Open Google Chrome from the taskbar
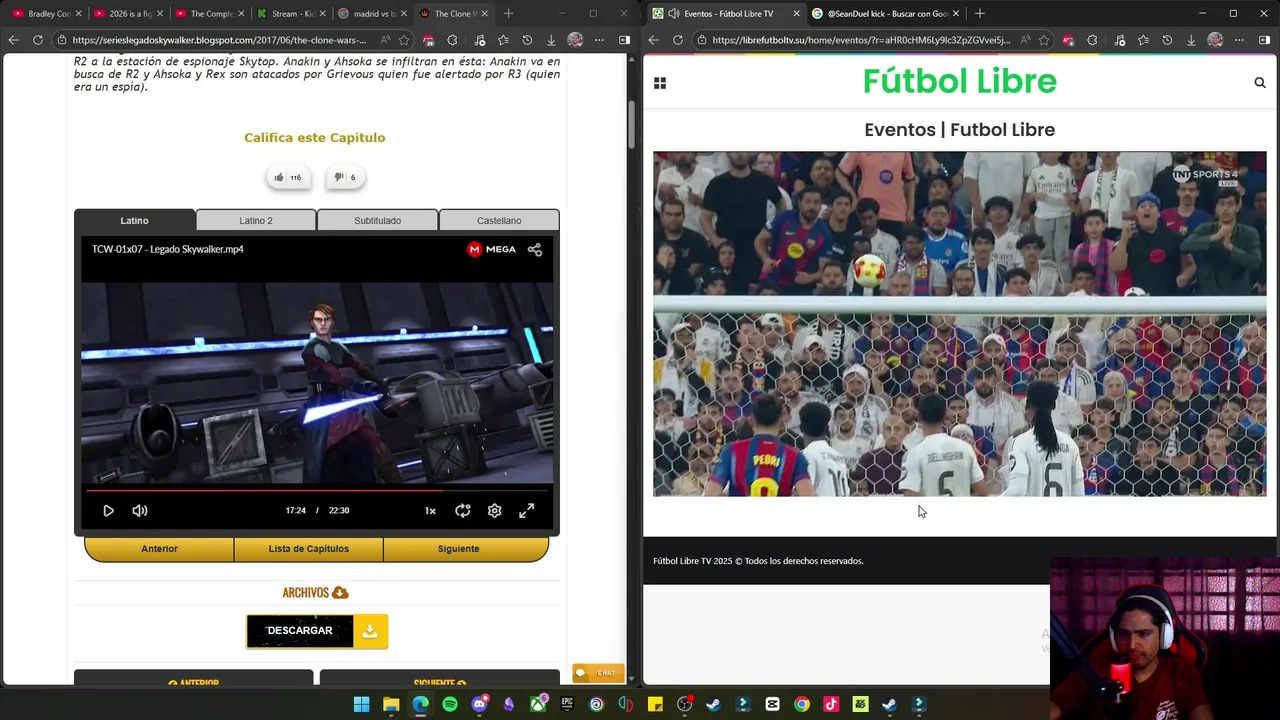Image resolution: width=1280 pixels, height=720 pixels. coord(802,704)
